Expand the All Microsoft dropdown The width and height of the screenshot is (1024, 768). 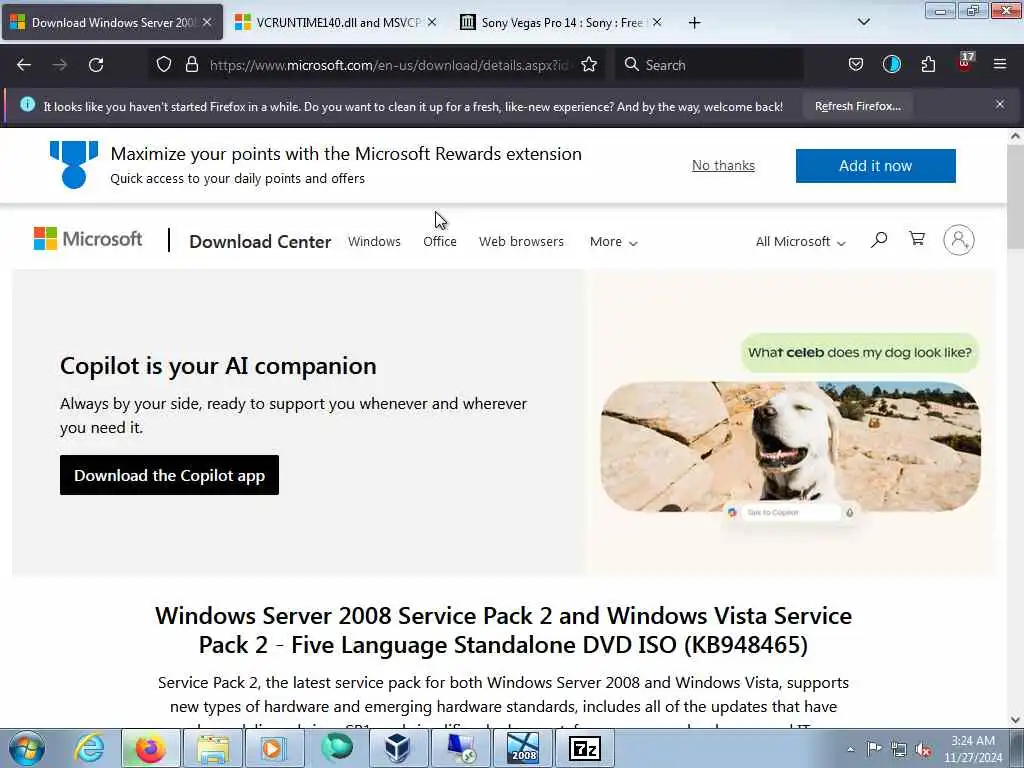coord(800,242)
